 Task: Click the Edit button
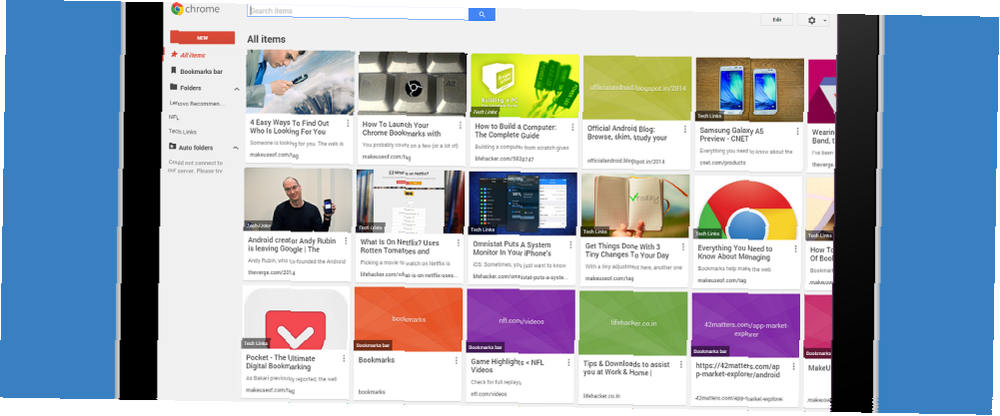777,20
